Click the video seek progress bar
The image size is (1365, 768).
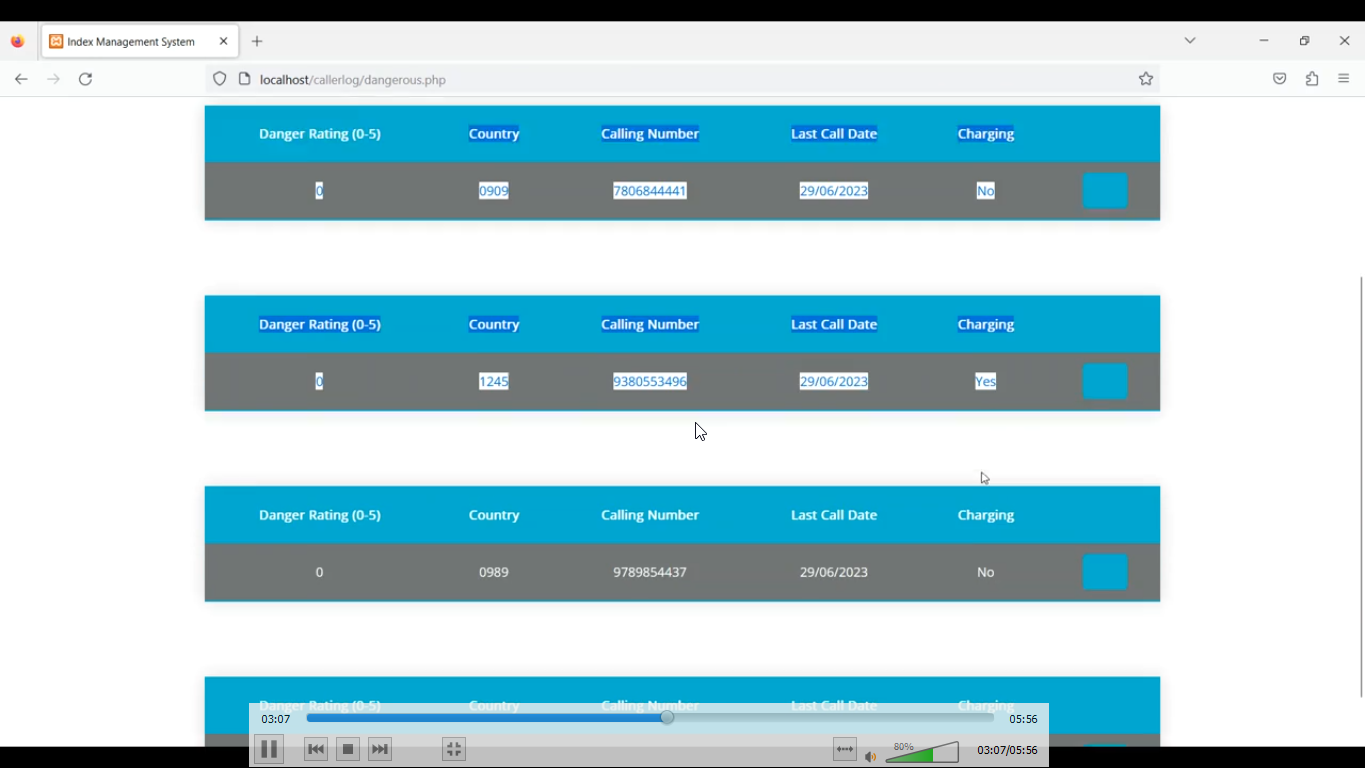[x=650, y=718]
